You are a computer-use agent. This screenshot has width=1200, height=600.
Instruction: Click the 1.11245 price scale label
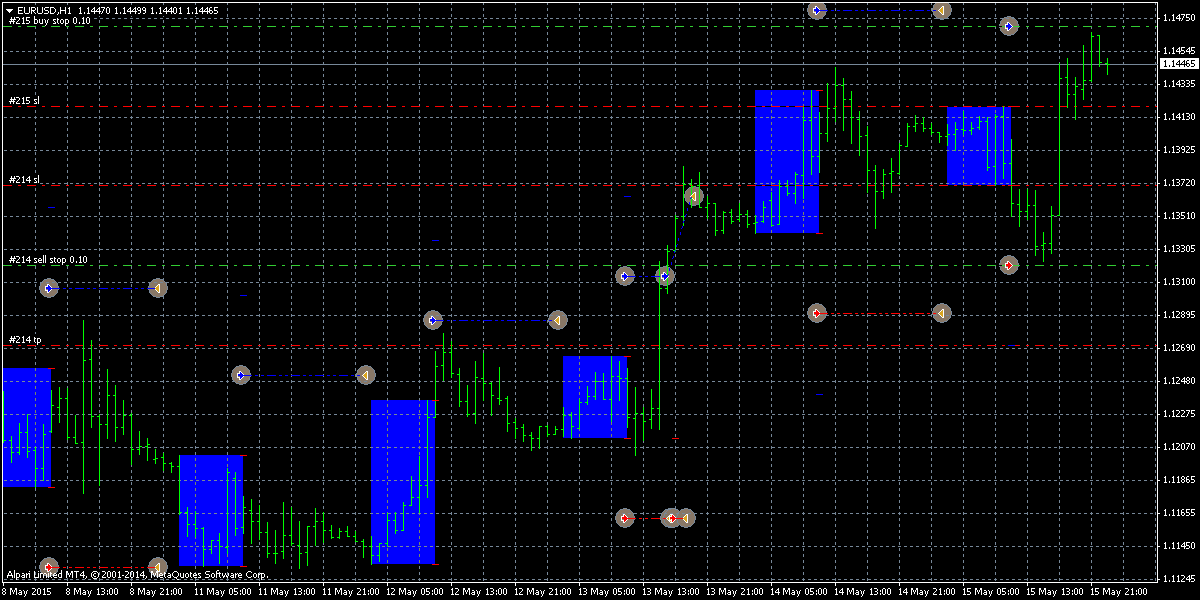click(1179, 578)
